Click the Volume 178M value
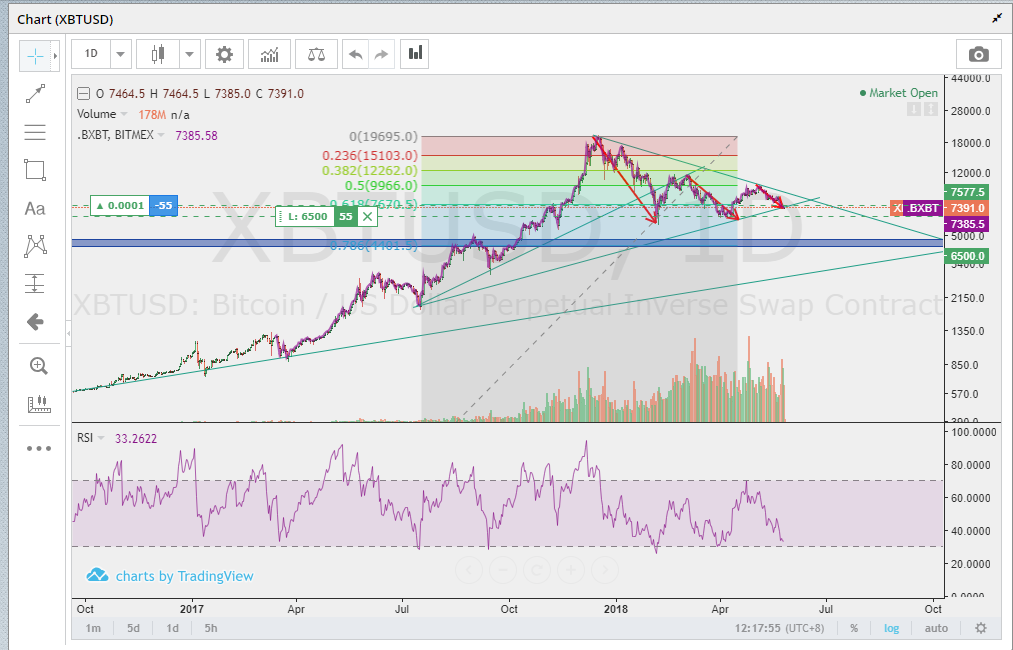 click(152, 115)
